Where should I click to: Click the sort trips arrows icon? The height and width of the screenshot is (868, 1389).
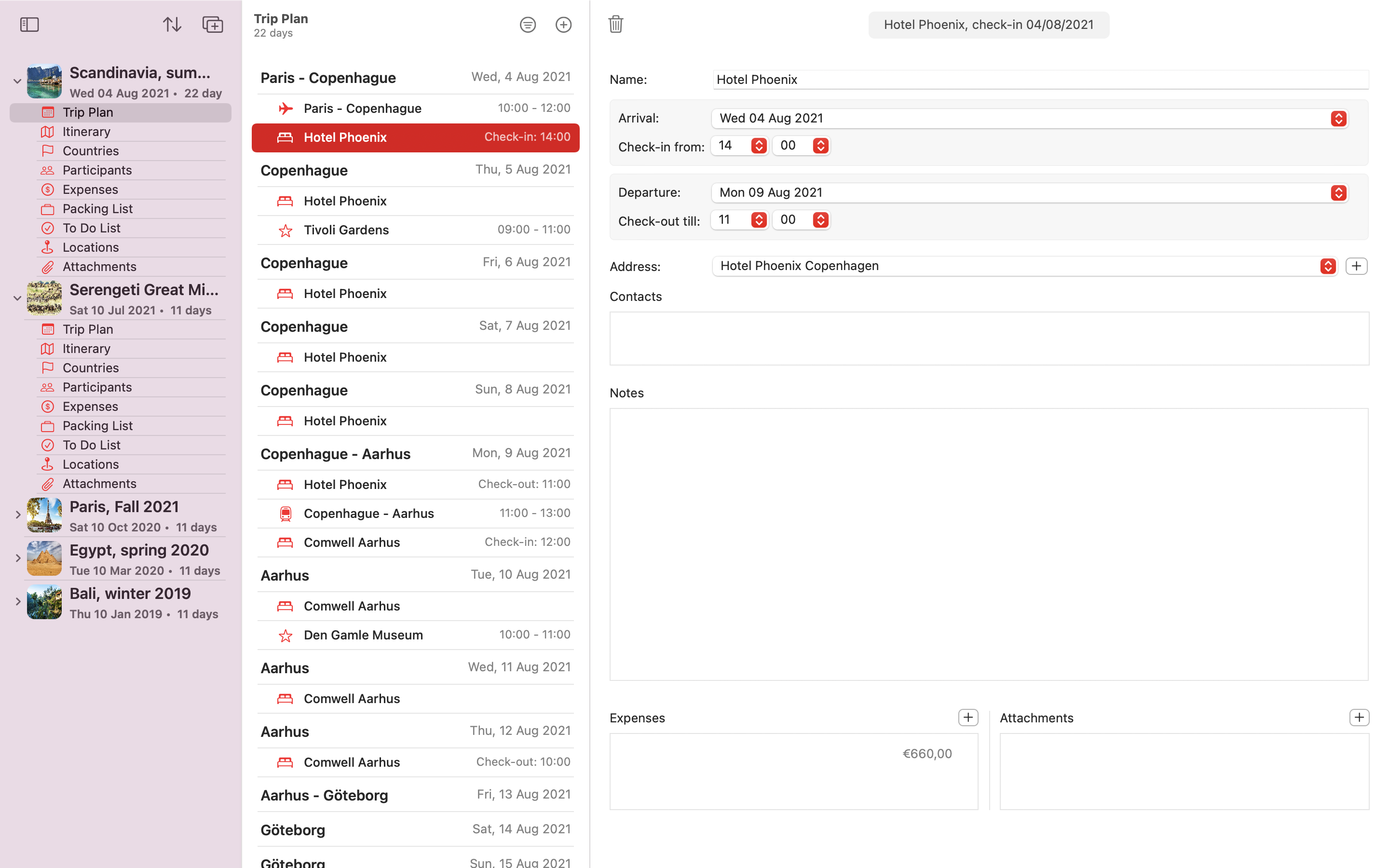(172, 25)
